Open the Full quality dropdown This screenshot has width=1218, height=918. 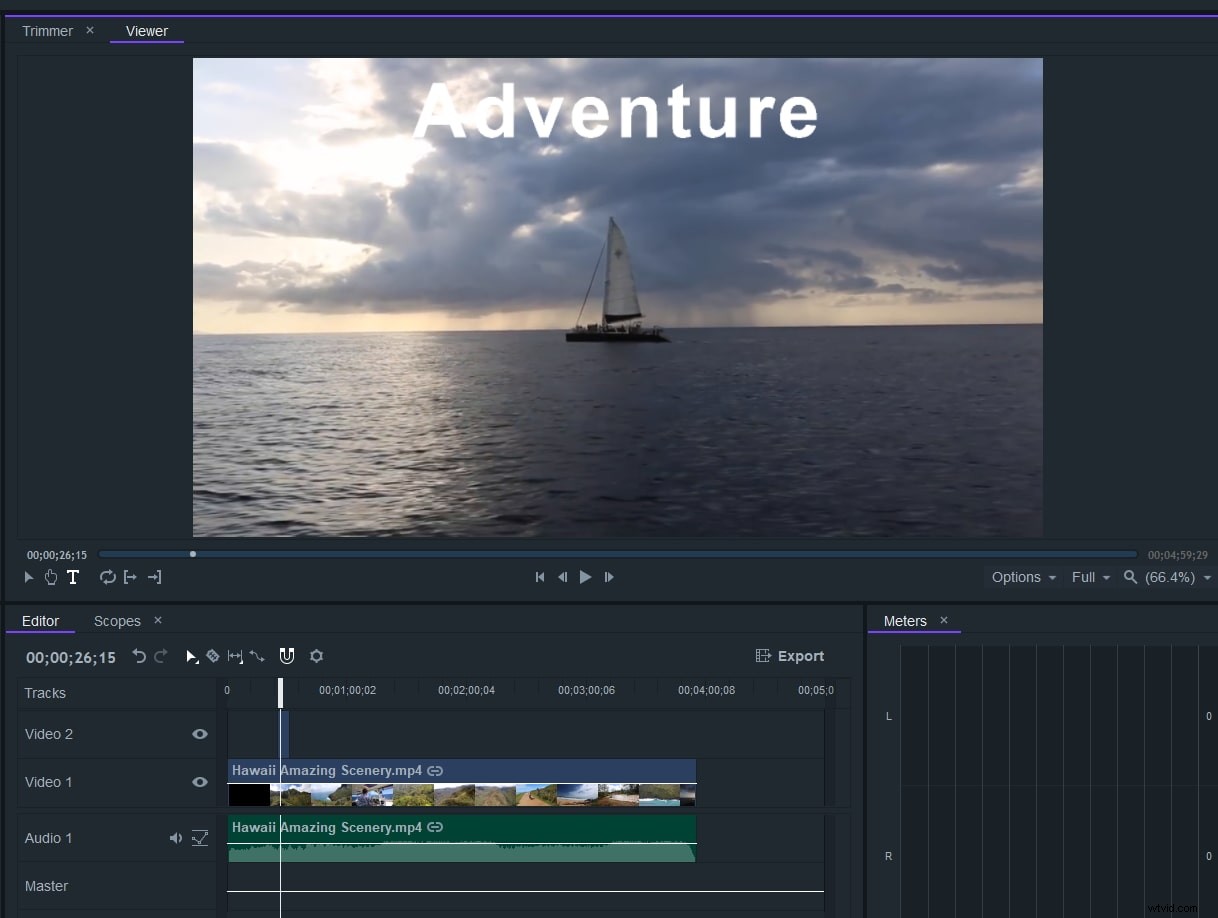pos(1089,577)
